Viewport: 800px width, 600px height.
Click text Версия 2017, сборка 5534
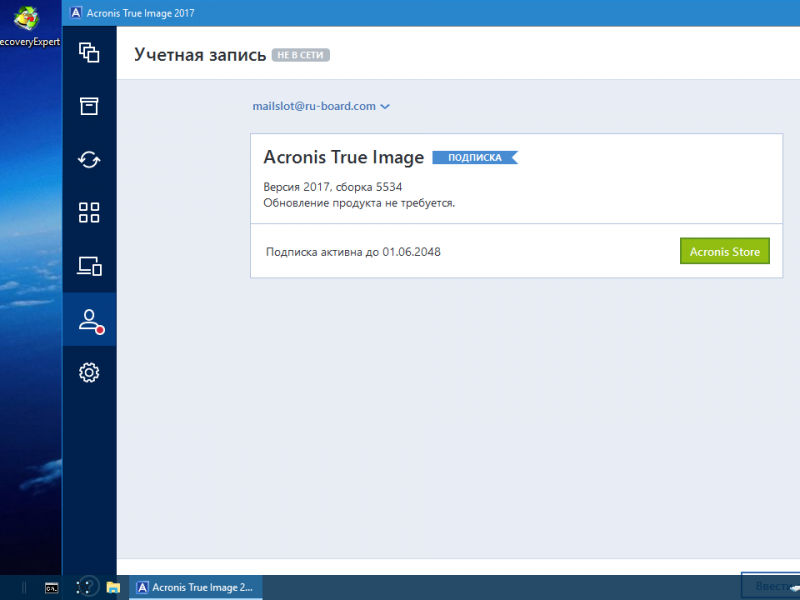click(333, 187)
